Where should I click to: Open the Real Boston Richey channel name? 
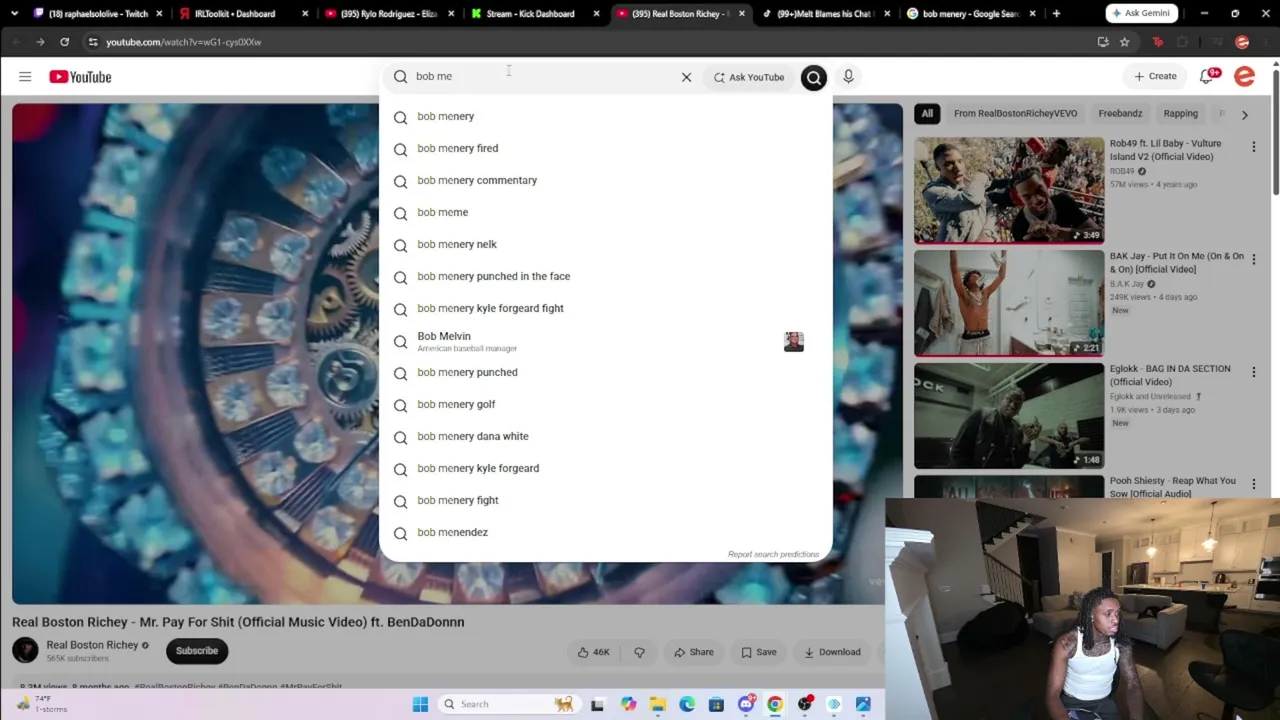pyautogui.click(x=92, y=645)
